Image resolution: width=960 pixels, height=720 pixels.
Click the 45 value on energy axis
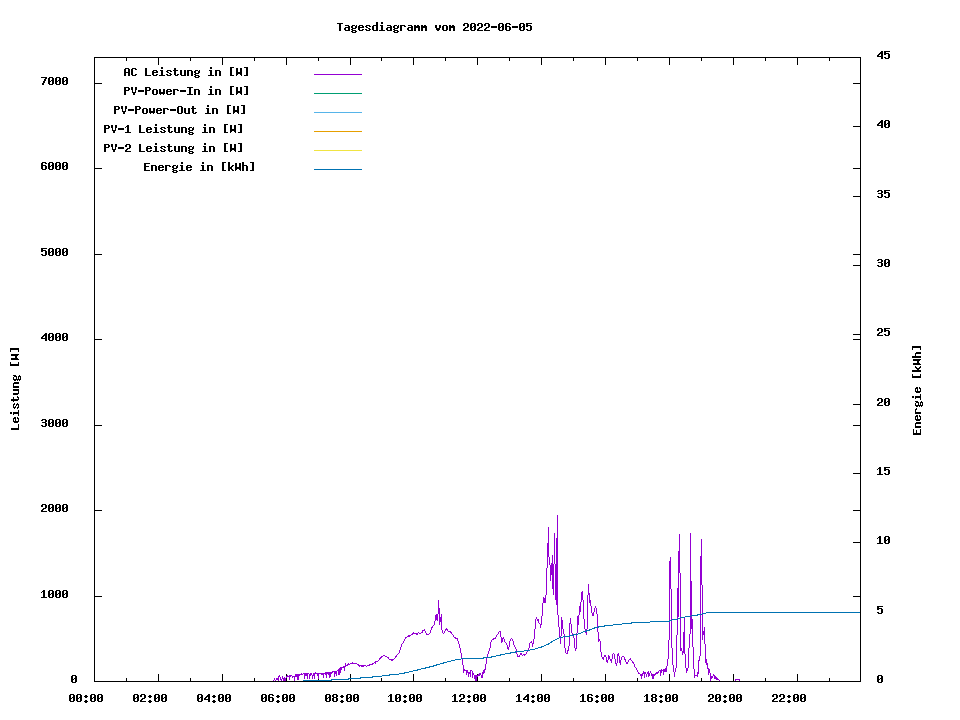pos(883,56)
